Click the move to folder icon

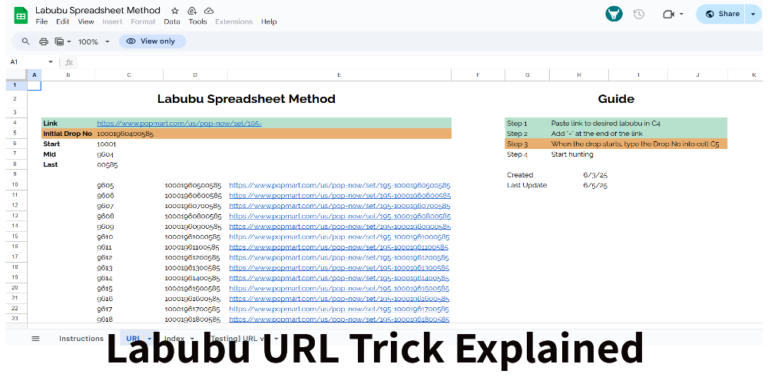192,10
